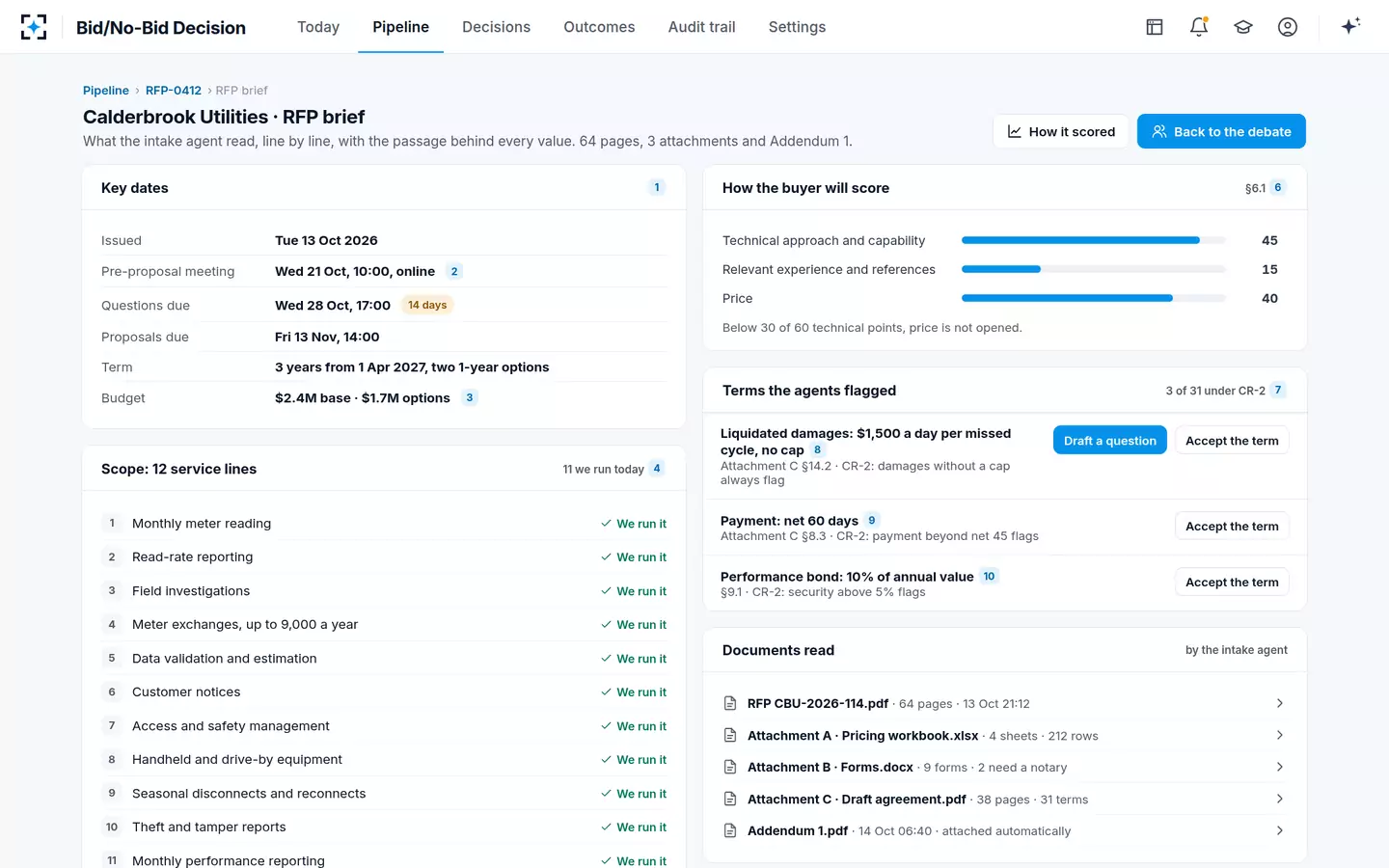Switch to the Today tab
This screenshot has width=1389, height=868.
[x=318, y=27]
